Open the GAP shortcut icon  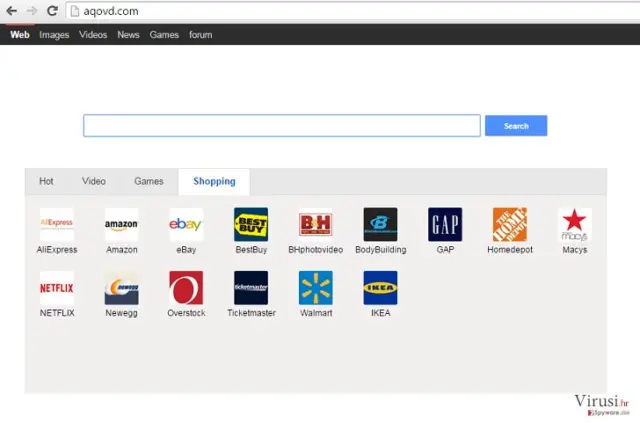[x=445, y=225]
